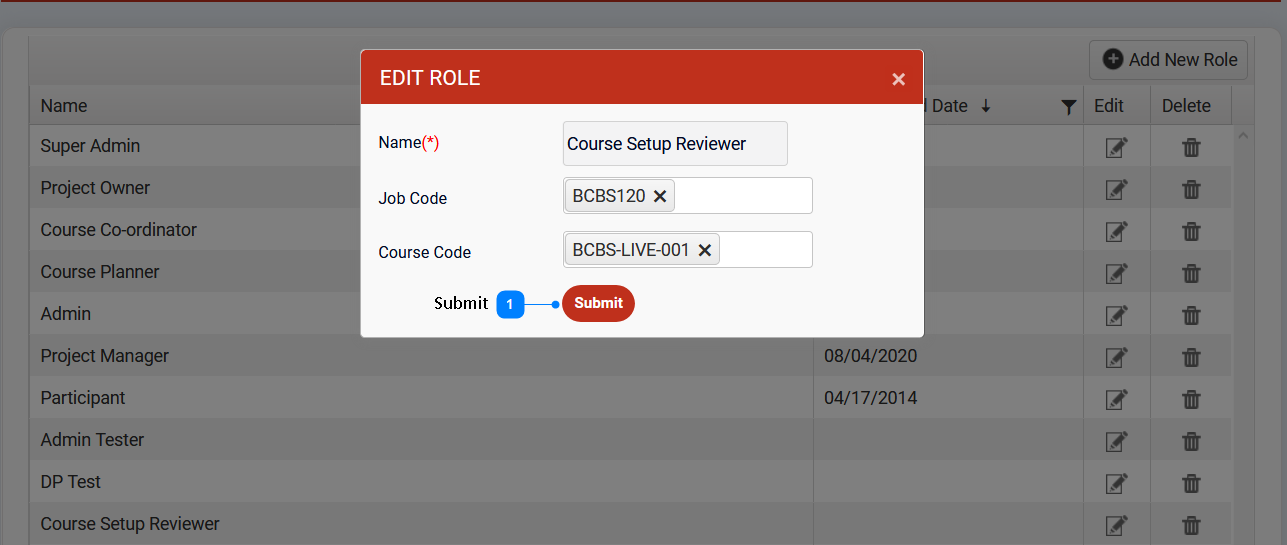Screen dimensions: 1287x545
Task: Remove the BCBS-LIVE-001 course code tag
Action: (704, 251)
